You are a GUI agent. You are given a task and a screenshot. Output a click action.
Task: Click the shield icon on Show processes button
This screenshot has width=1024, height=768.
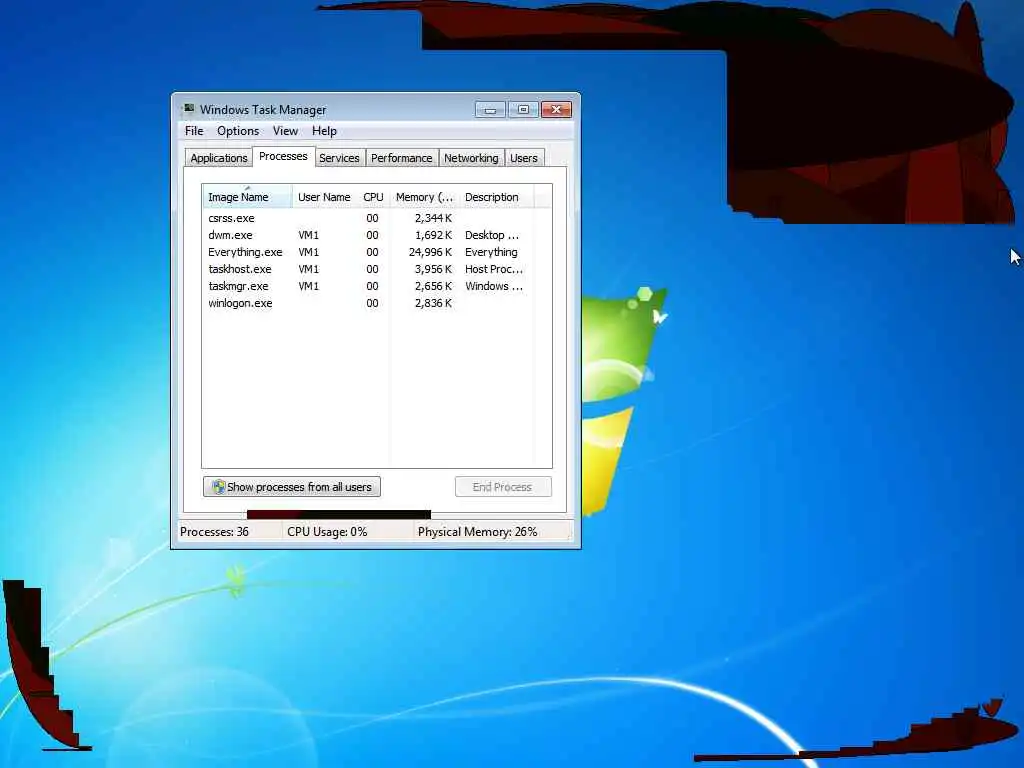click(219, 487)
